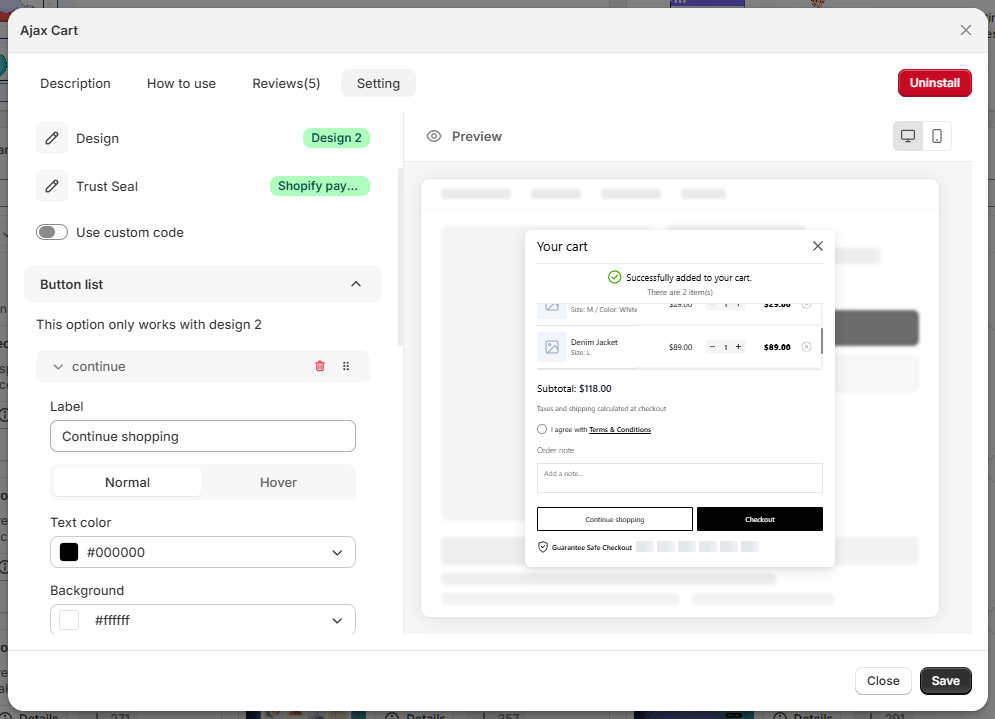Click the Save button
The height and width of the screenshot is (719, 995).
[x=946, y=681]
